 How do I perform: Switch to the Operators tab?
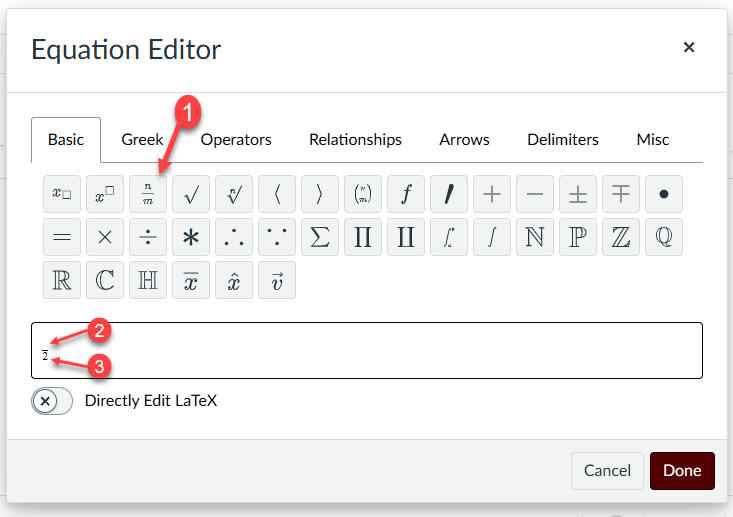(236, 140)
